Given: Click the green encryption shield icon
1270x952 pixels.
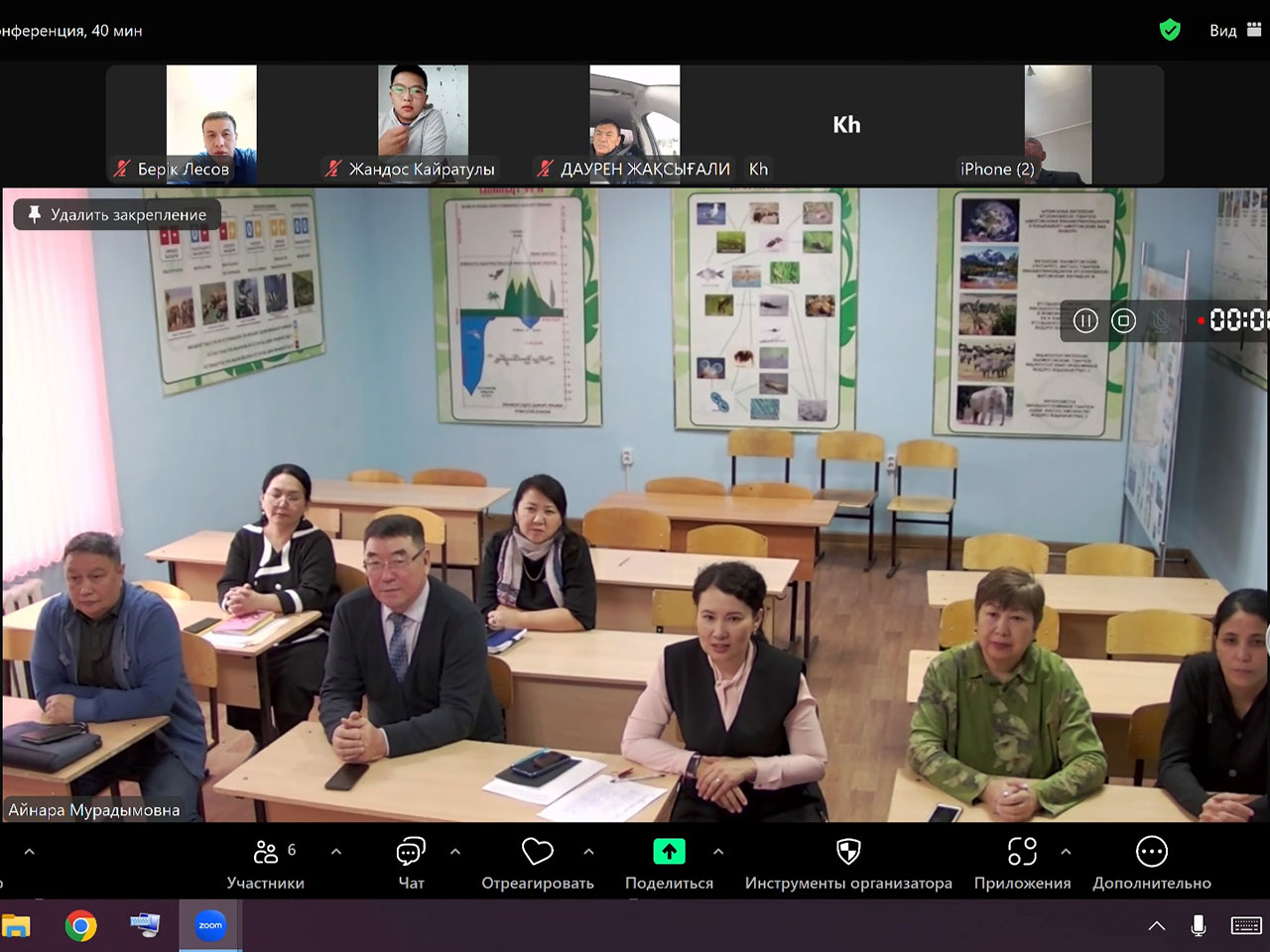Looking at the screenshot, I should (x=1170, y=30).
